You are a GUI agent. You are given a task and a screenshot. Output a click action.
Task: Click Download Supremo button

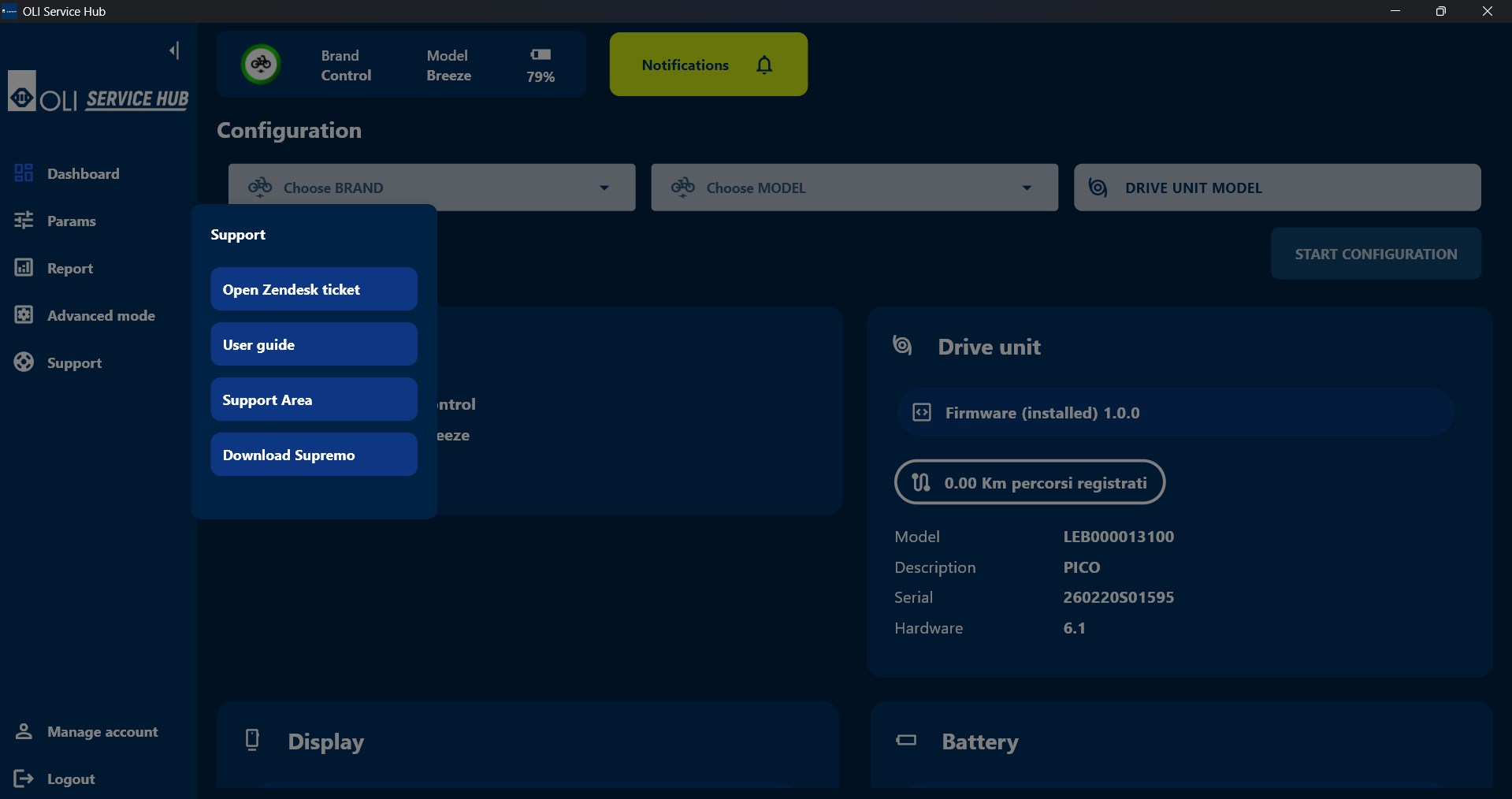314,455
